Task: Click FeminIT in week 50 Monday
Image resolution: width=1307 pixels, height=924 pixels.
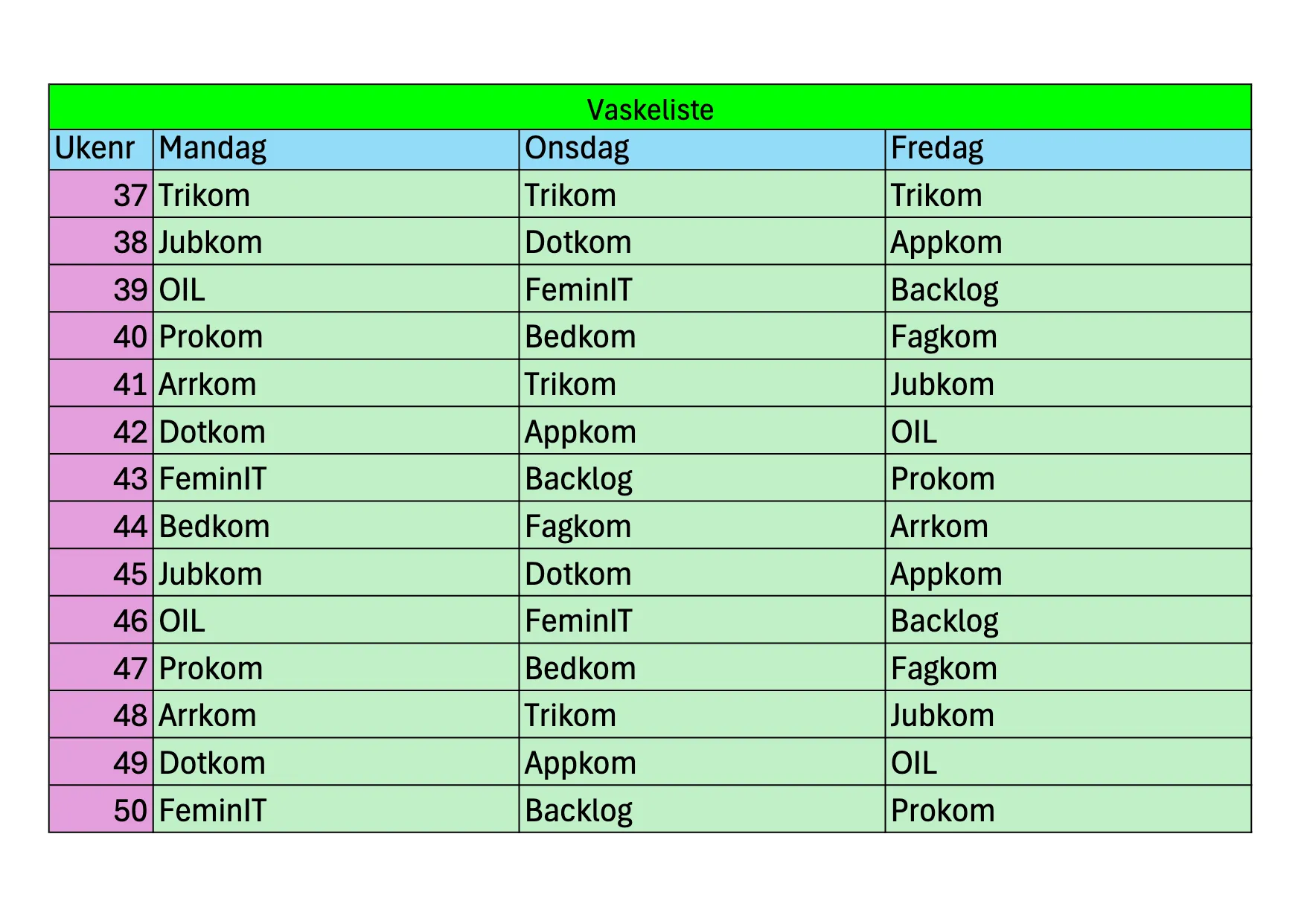Action: (x=213, y=810)
